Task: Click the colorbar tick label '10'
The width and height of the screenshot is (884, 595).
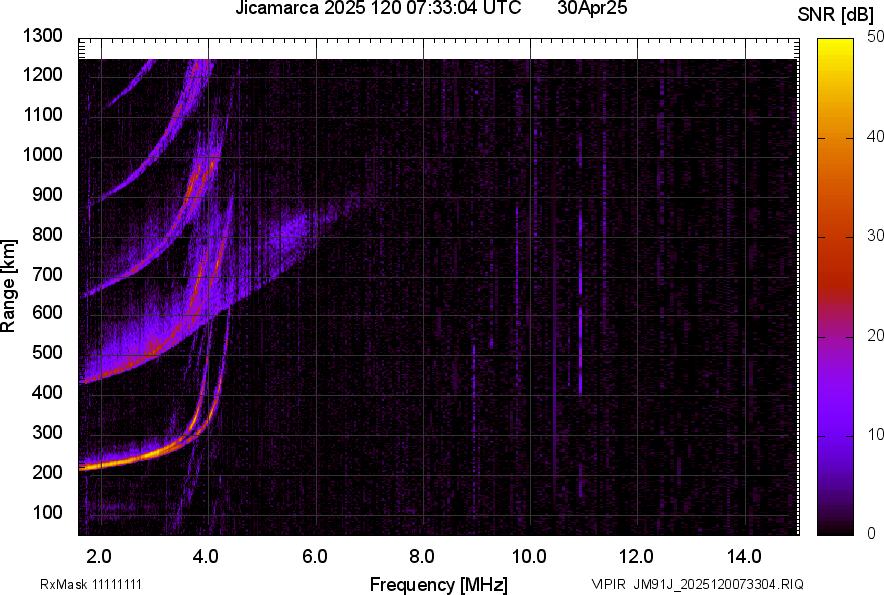Action: [x=875, y=434]
